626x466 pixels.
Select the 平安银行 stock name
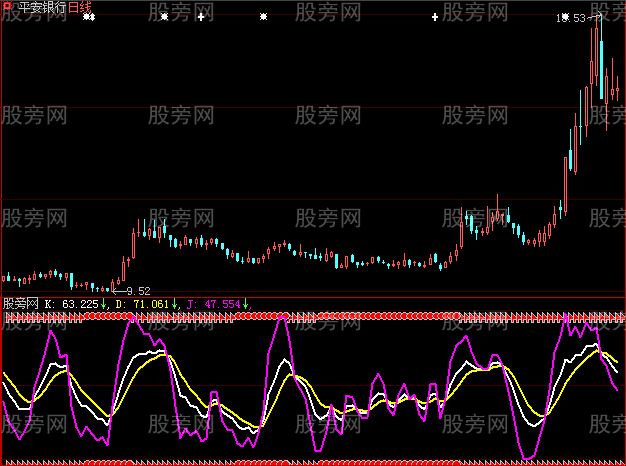point(36,7)
